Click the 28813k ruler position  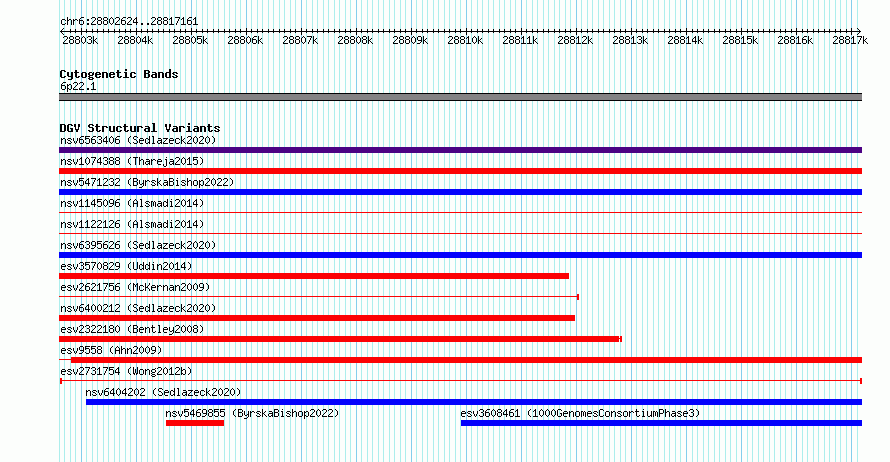[631, 40]
